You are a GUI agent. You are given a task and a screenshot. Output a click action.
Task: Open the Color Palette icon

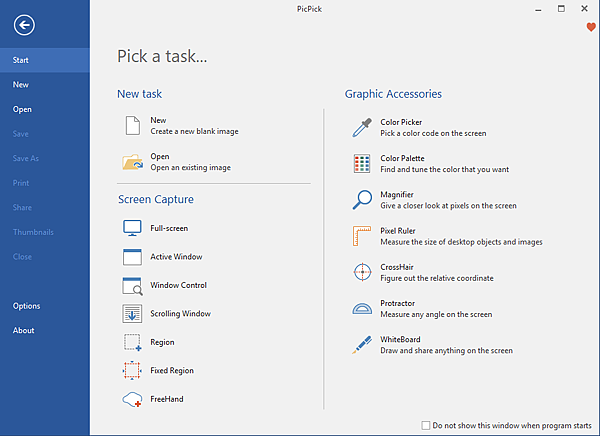click(x=362, y=163)
